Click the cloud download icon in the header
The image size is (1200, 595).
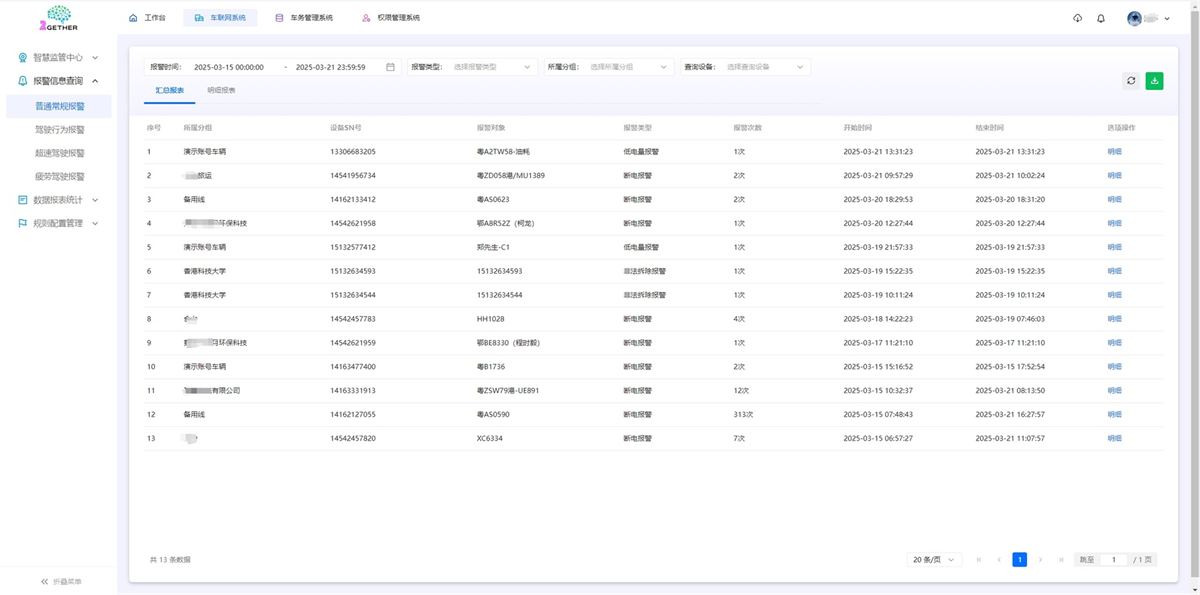pyautogui.click(x=1077, y=18)
